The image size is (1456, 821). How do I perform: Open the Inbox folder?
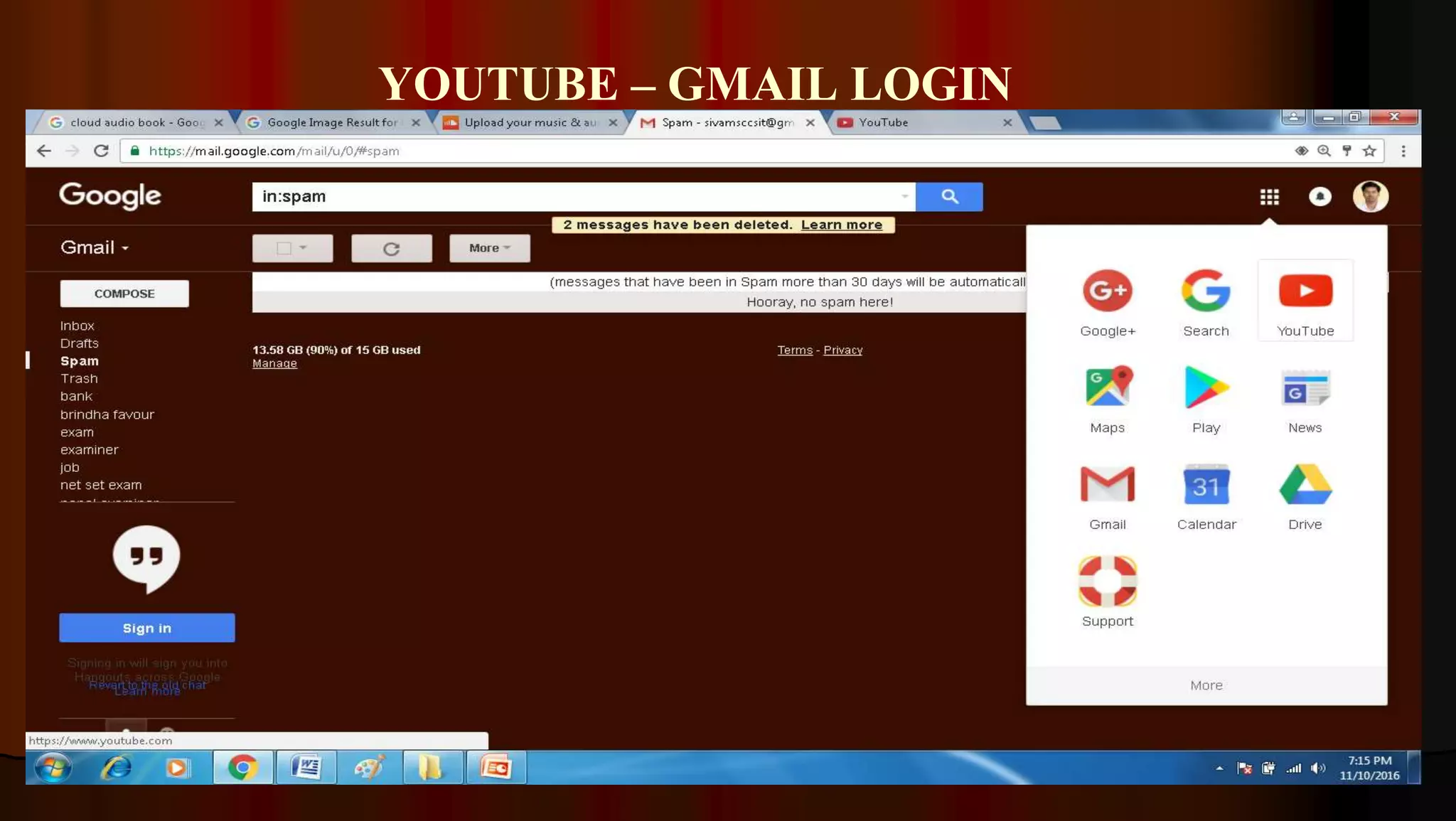tap(77, 326)
